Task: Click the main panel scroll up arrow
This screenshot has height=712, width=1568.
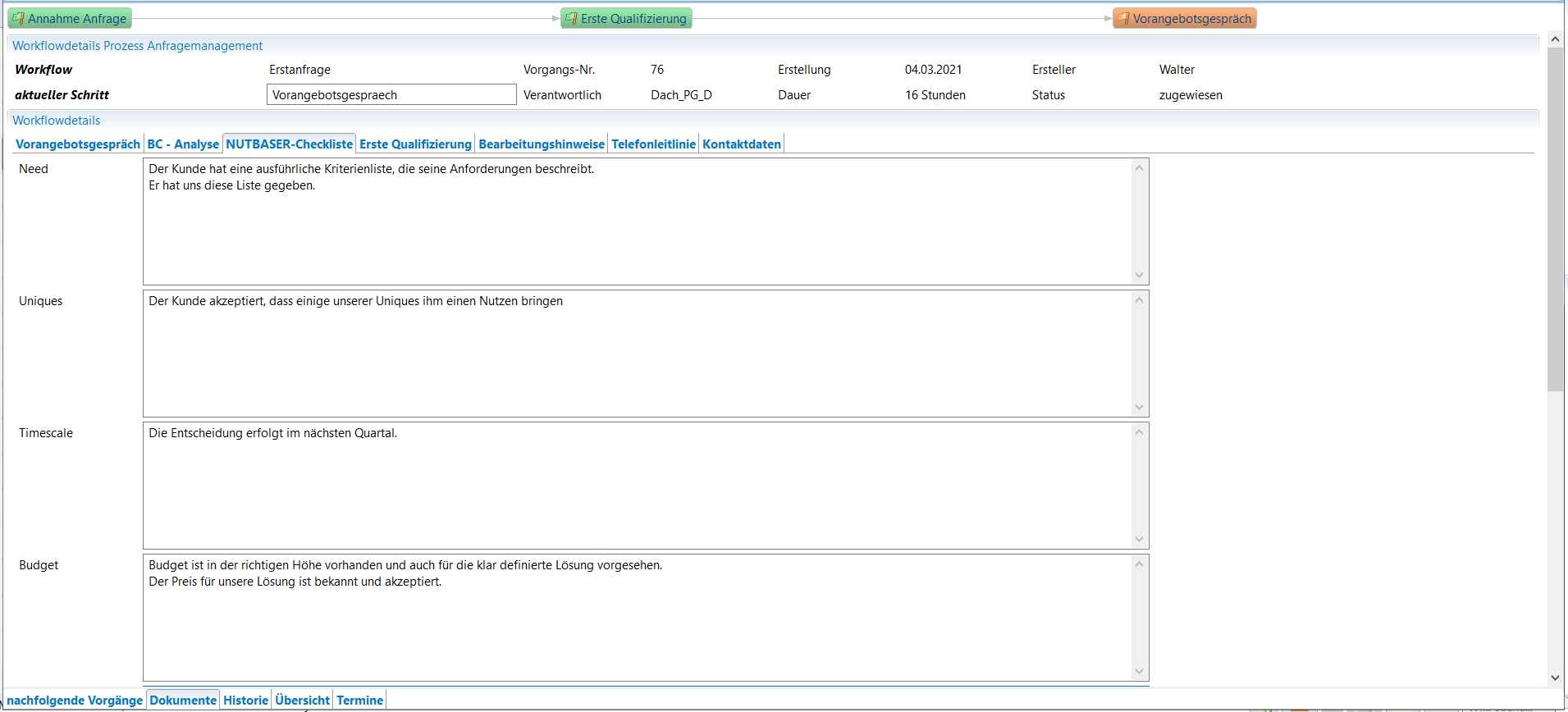Action: tap(1555, 39)
